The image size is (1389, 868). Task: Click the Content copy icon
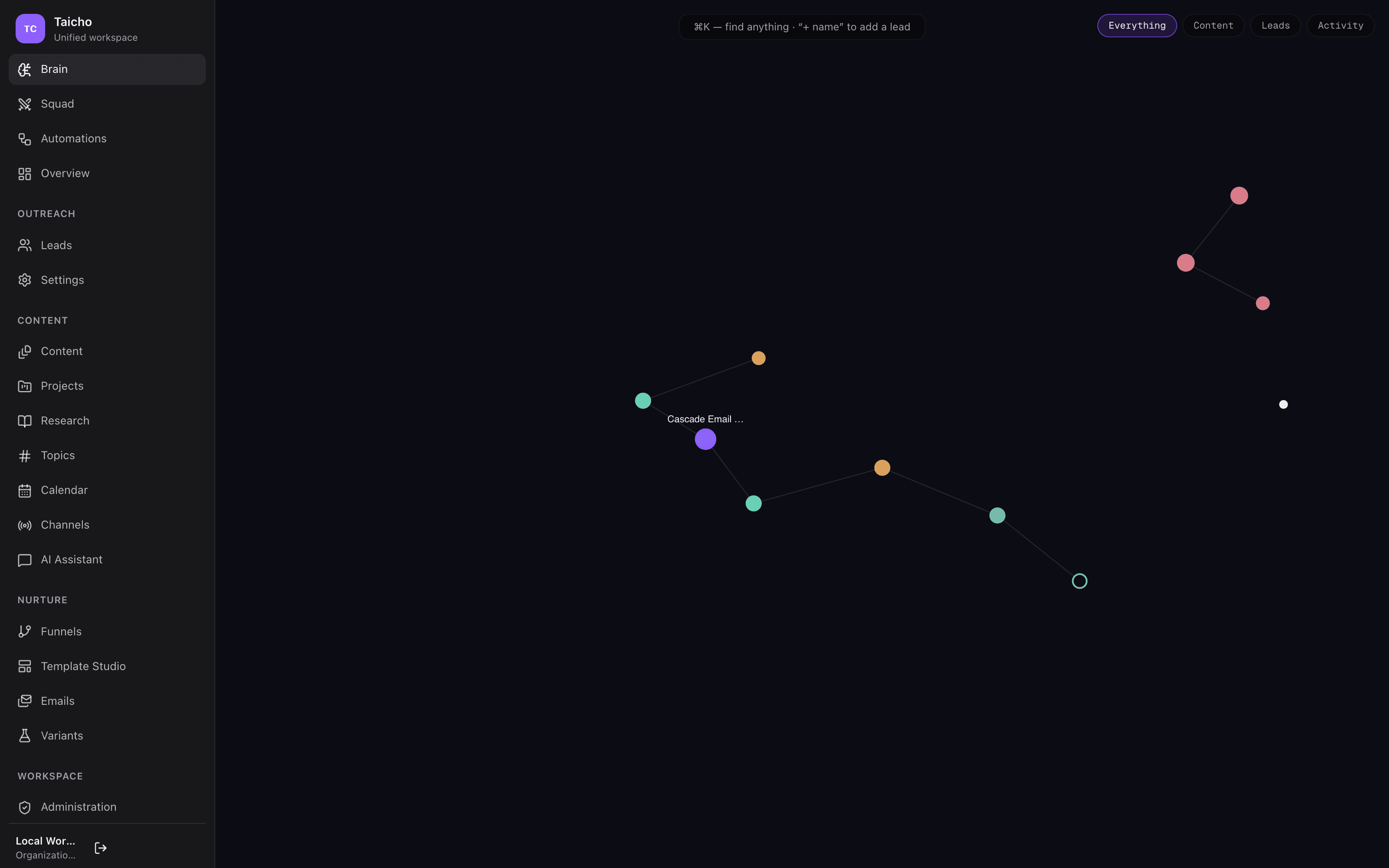[x=25, y=352]
